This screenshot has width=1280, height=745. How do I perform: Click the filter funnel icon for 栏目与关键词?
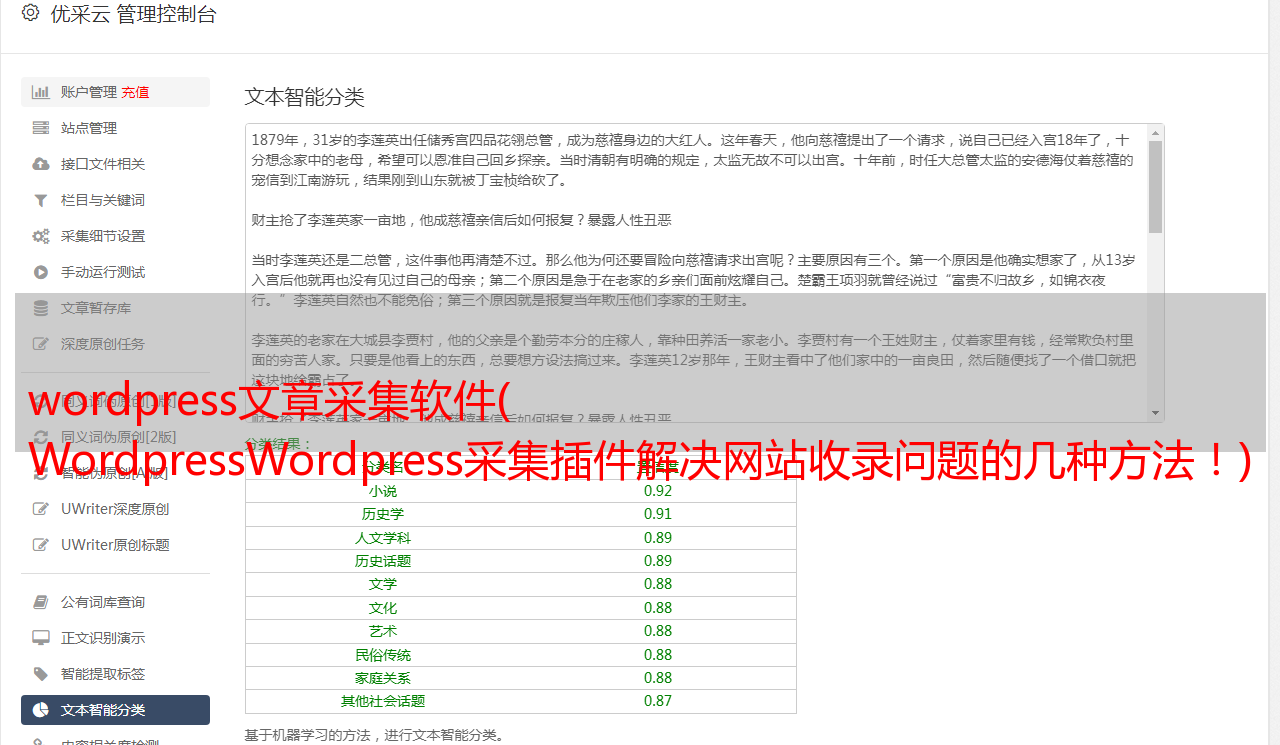point(41,200)
